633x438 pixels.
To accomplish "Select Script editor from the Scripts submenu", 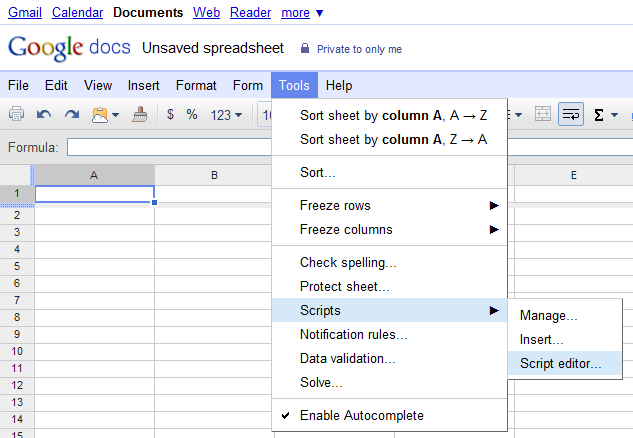I will (560, 364).
